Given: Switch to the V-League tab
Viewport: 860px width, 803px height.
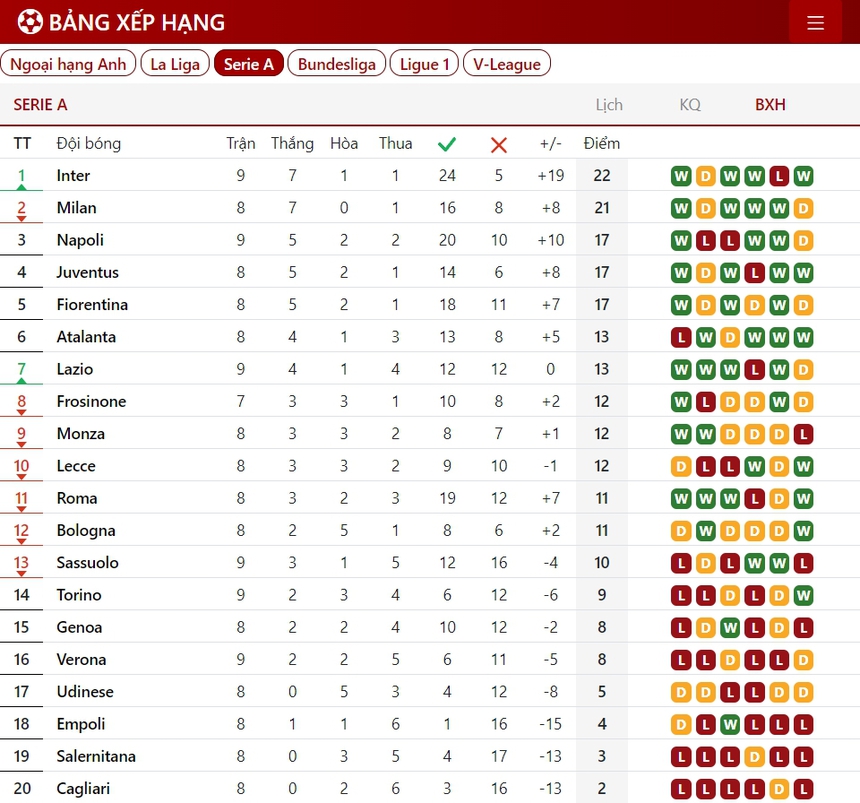Looking at the screenshot, I should 507,64.
